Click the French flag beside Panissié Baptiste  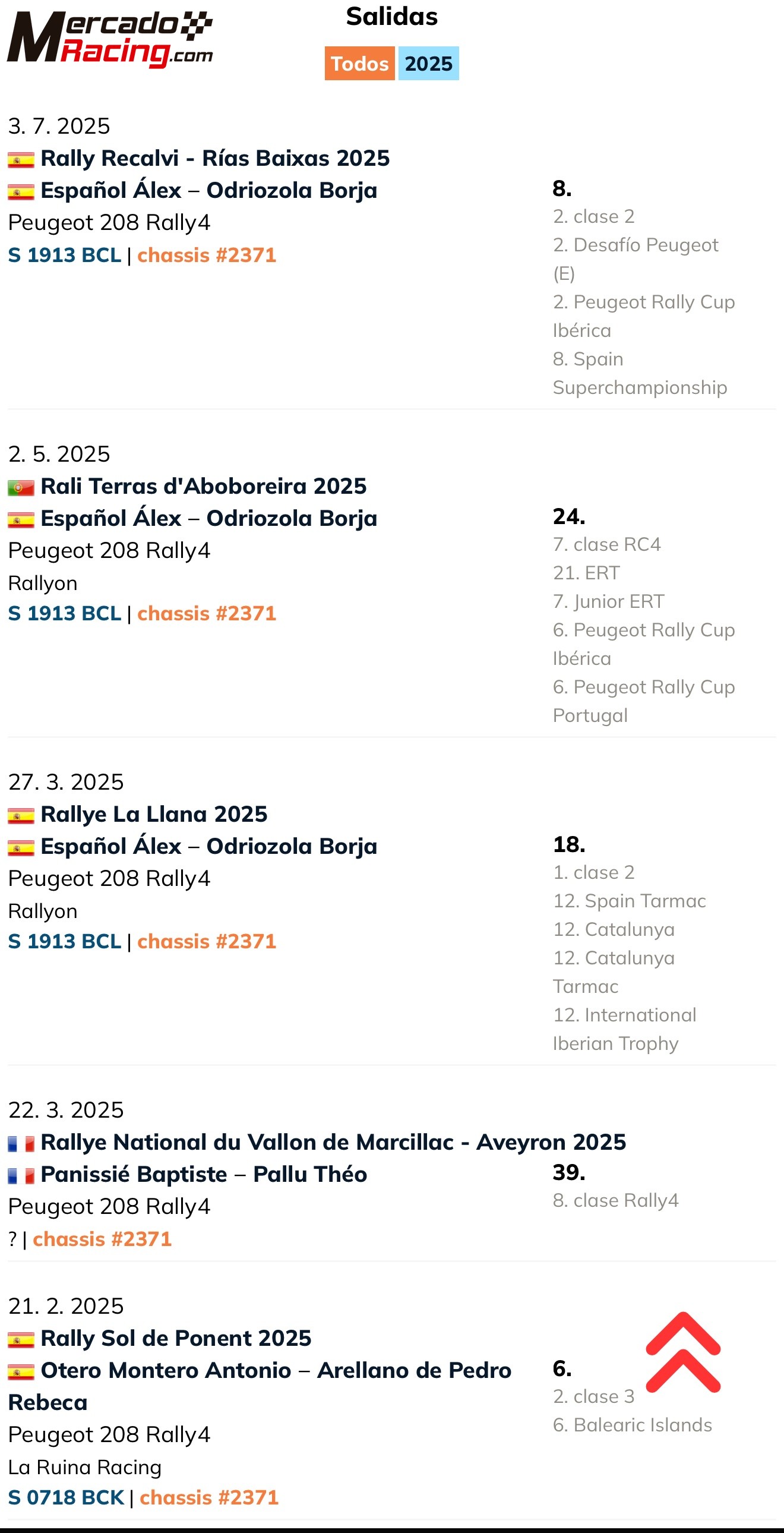pos(21,1175)
